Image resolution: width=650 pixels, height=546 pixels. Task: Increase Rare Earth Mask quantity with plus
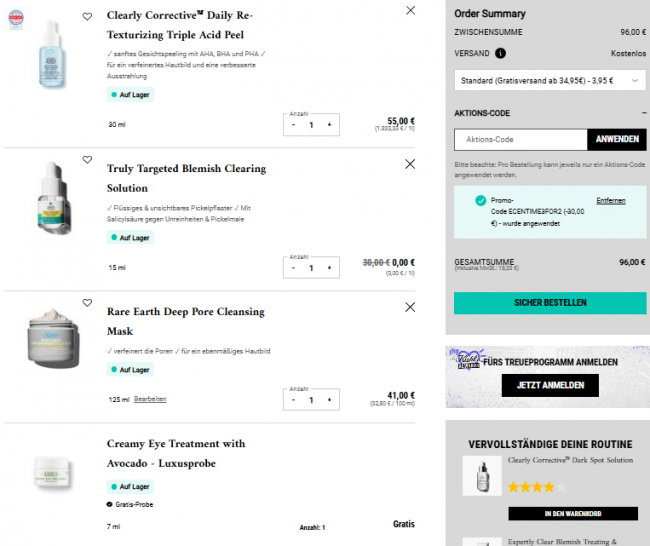coord(329,400)
